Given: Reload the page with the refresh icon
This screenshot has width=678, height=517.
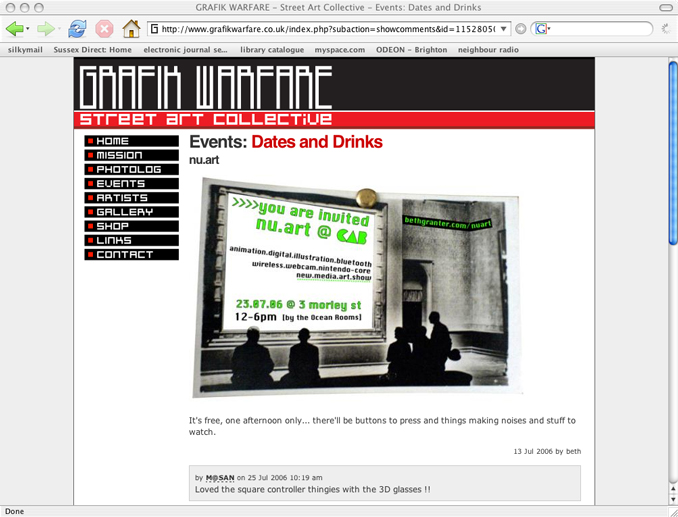Looking at the screenshot, I should coord(77,29).
